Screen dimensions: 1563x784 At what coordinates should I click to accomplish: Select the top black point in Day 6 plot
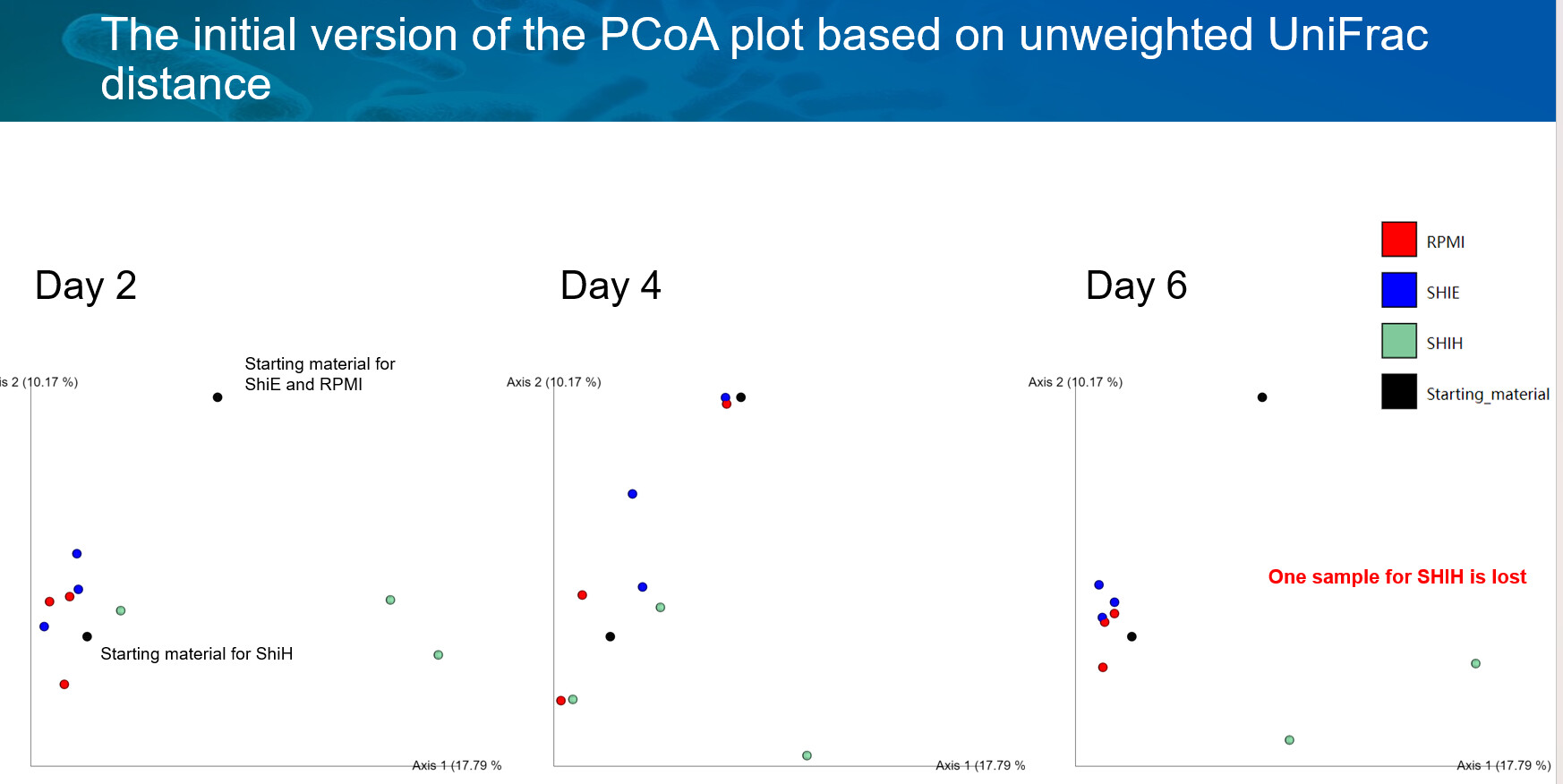tap(1262, 397)
